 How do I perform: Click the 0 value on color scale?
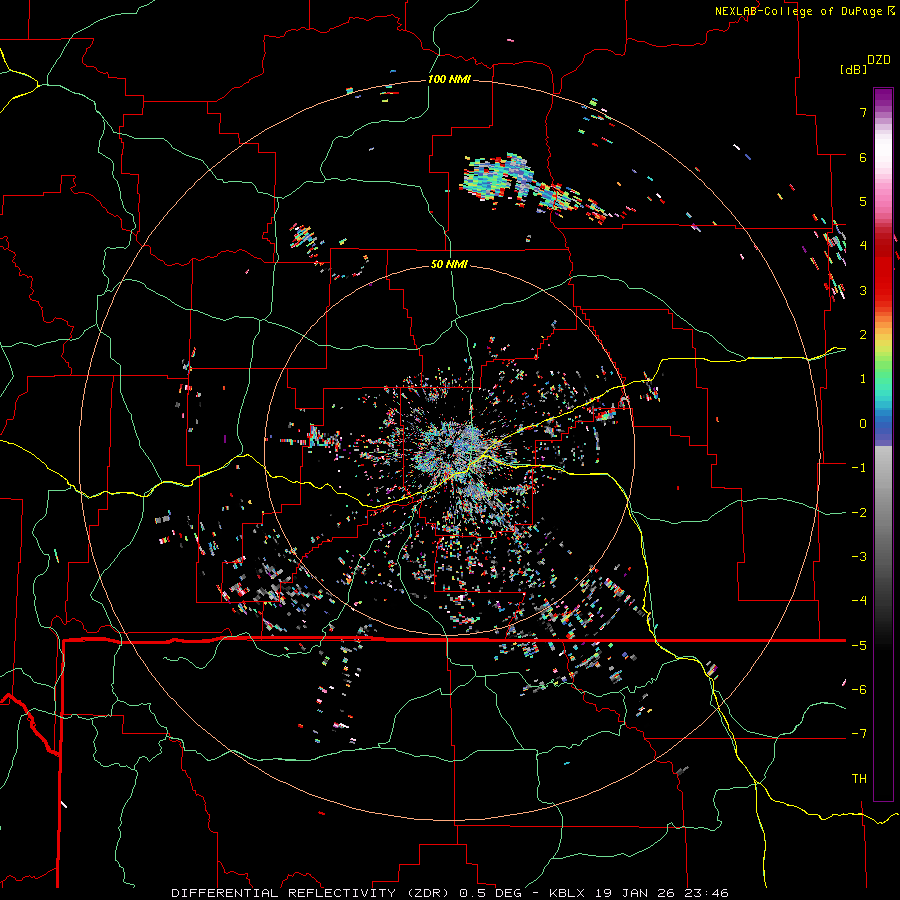point(863,424)
